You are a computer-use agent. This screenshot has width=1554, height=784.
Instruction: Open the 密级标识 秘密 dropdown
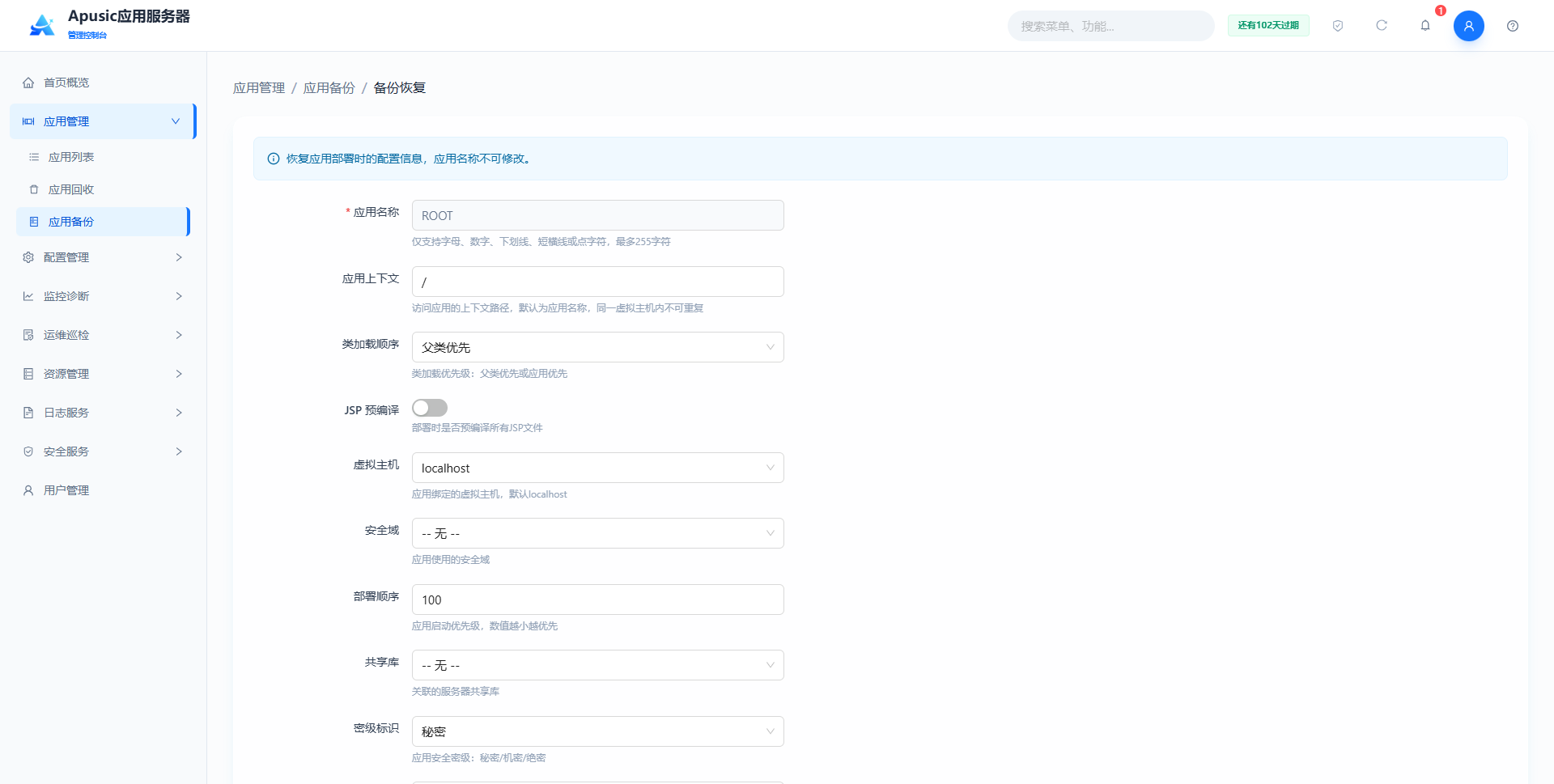(x=598, y=731)
